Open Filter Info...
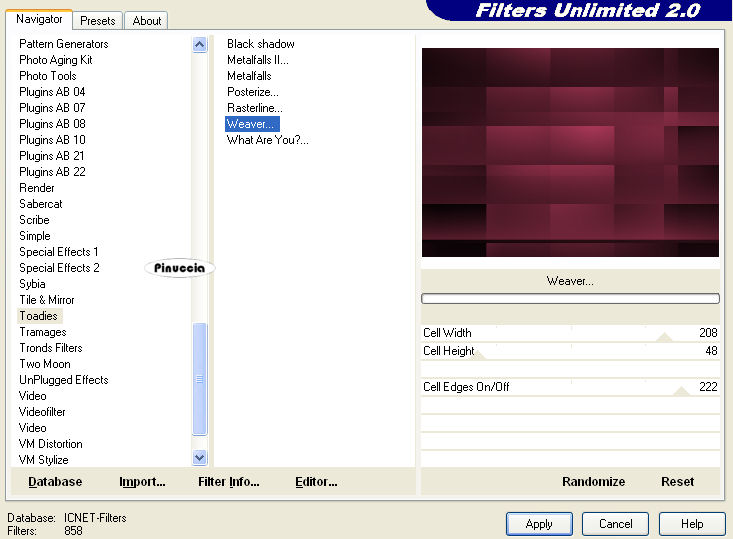 coord(229,482)
